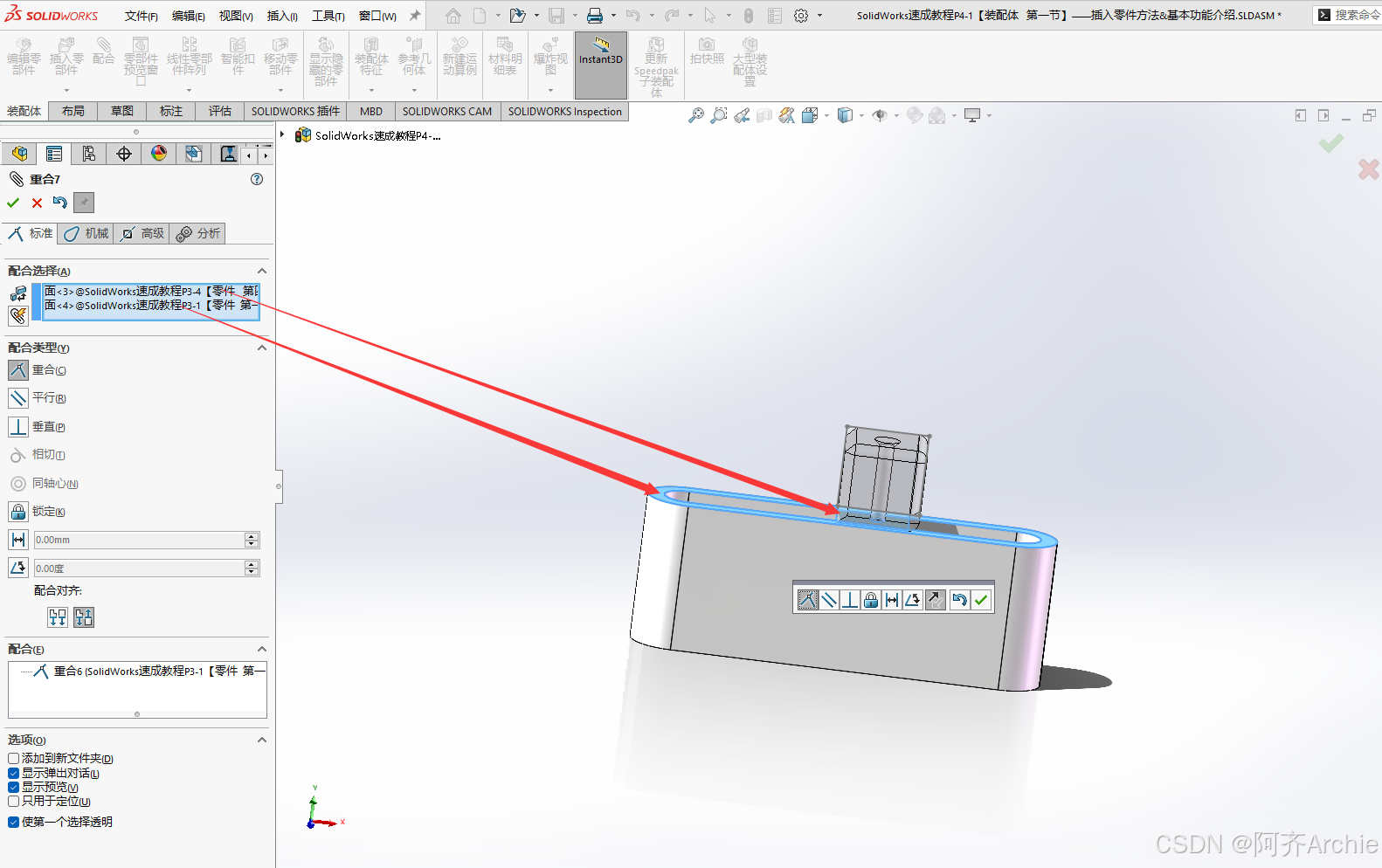
Task: Click search commands box
Action: coord(1350,15)
